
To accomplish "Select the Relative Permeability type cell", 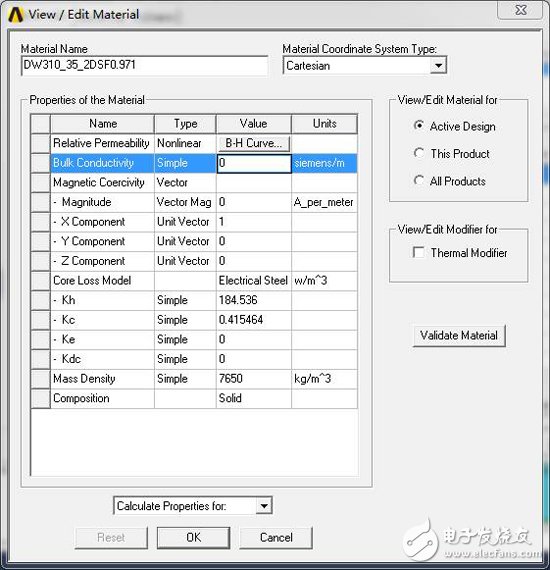I will click(185, 143).
